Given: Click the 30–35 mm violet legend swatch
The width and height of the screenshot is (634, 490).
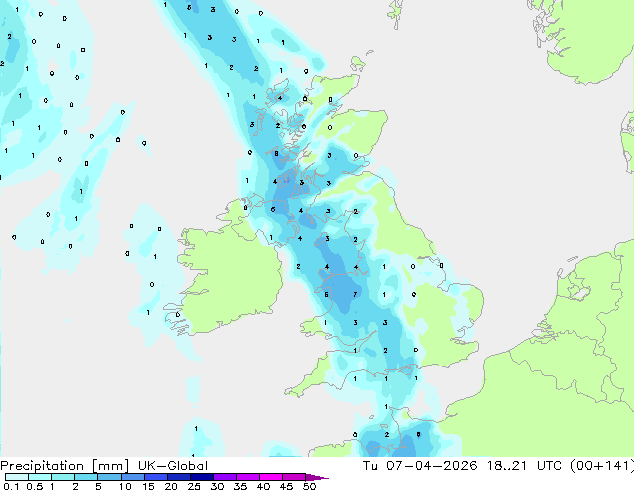Looking at the screenshot, I should point(225,477).
